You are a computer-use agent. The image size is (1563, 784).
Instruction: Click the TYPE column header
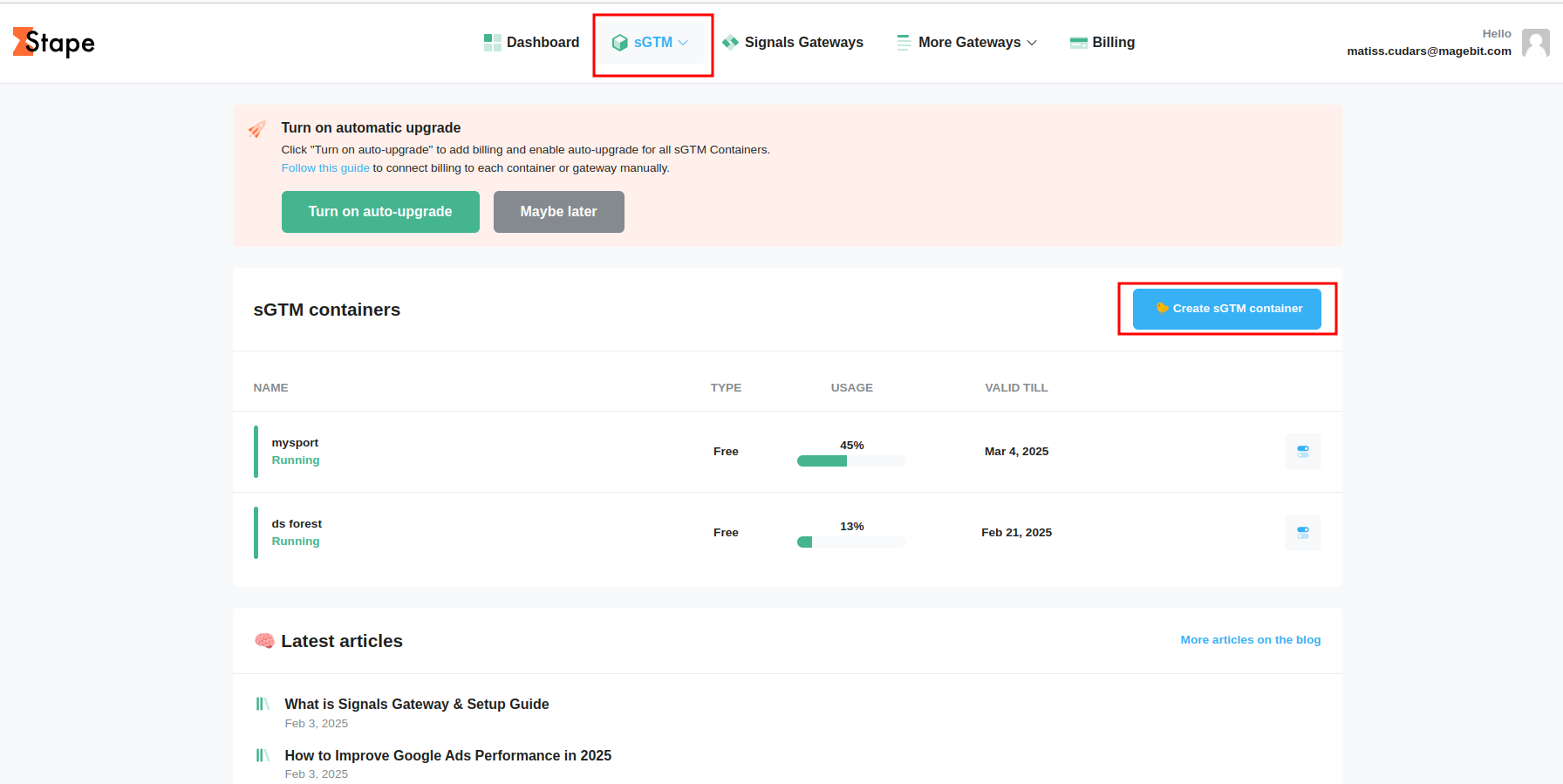tap(726, 388)
